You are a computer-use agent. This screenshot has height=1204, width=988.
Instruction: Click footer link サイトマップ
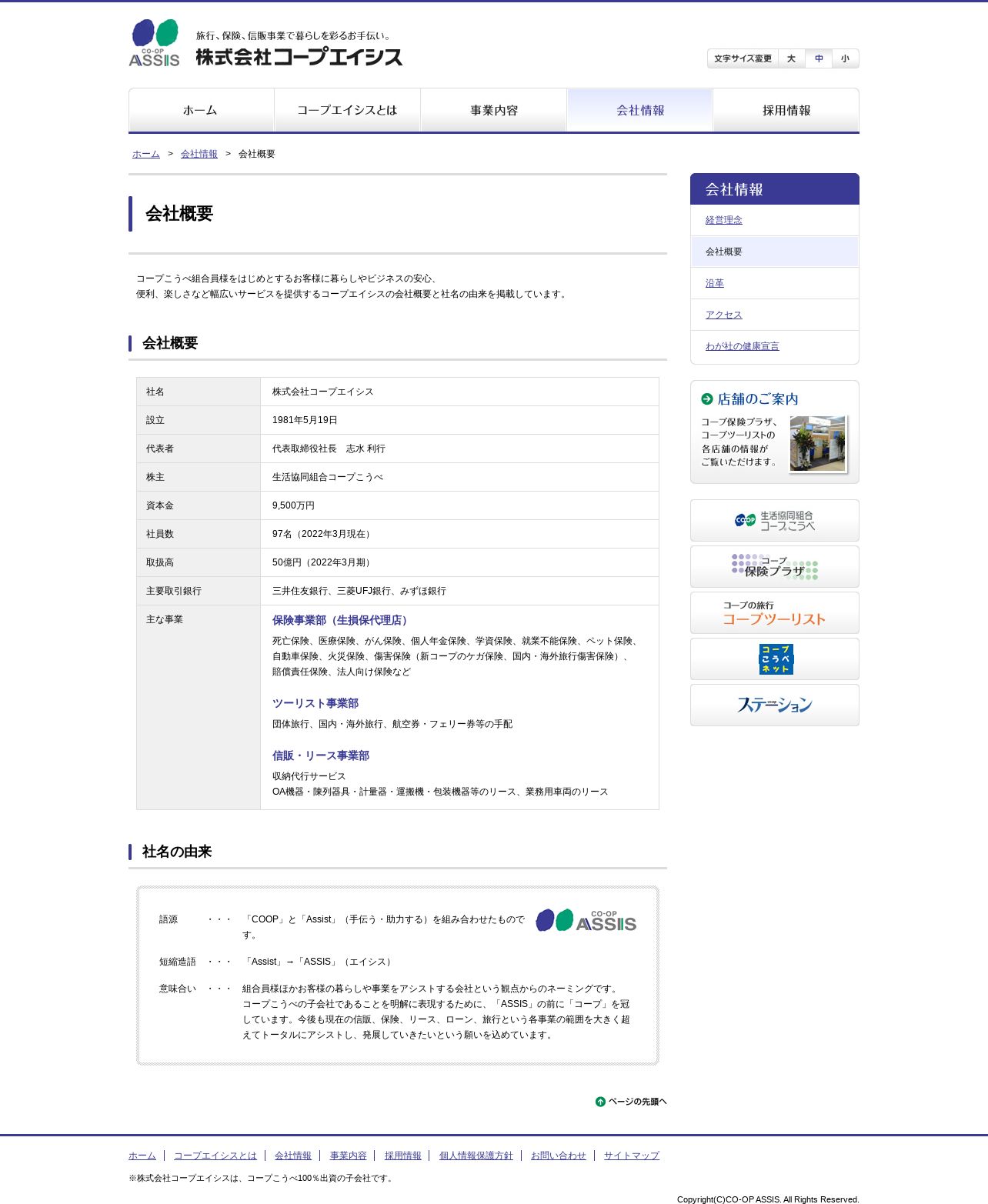[x=632, y=1156]
